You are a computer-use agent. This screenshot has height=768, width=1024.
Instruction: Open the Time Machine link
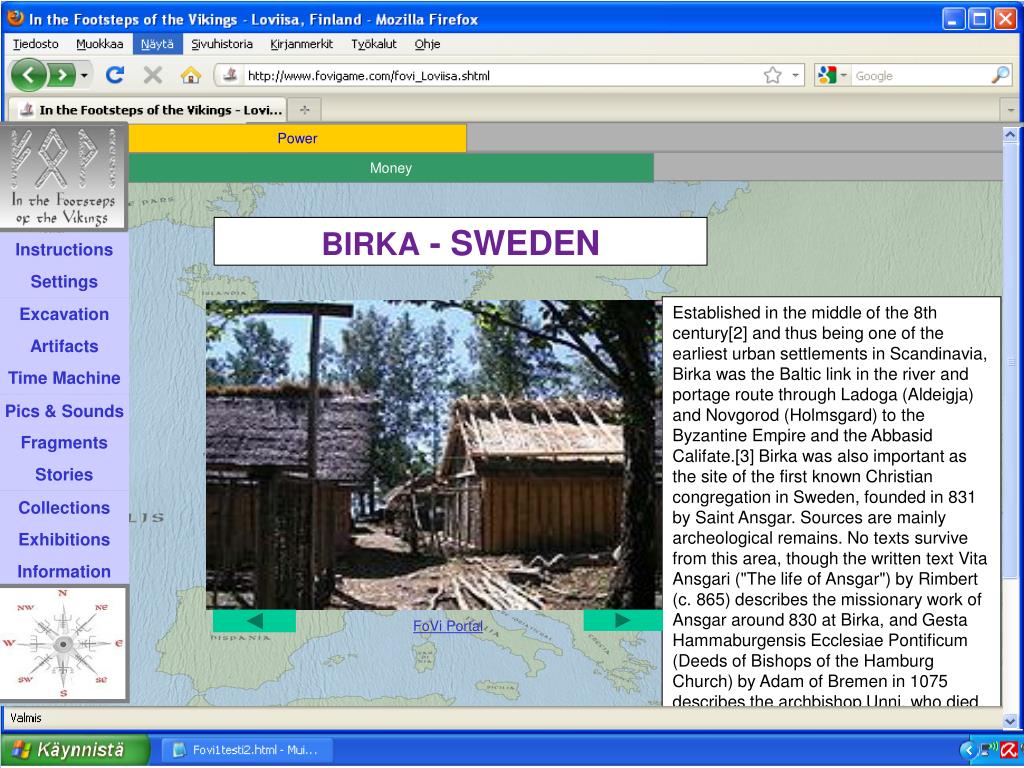click(64, 378)
